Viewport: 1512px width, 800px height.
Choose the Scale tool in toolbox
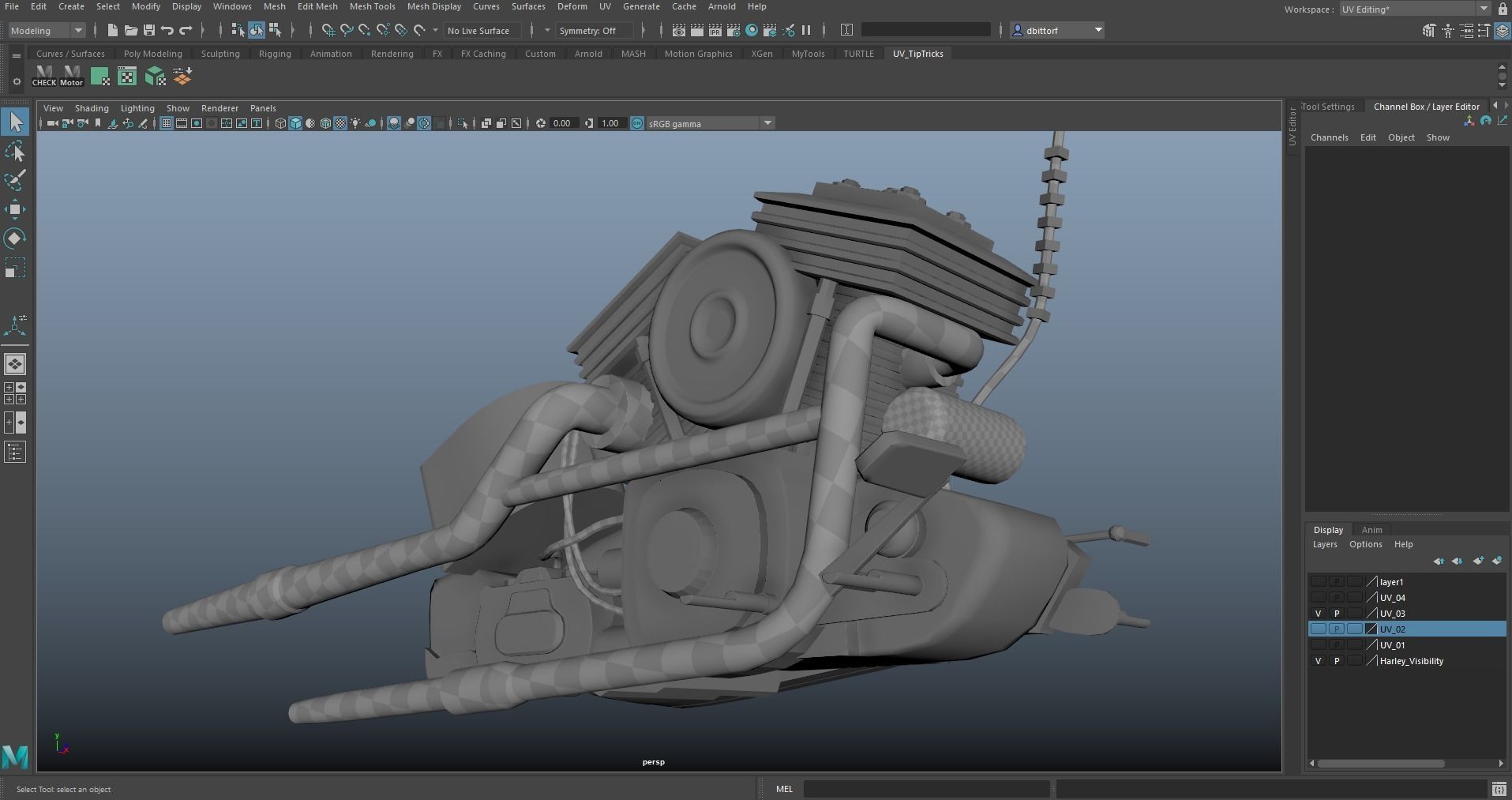[x=15, y=267]
